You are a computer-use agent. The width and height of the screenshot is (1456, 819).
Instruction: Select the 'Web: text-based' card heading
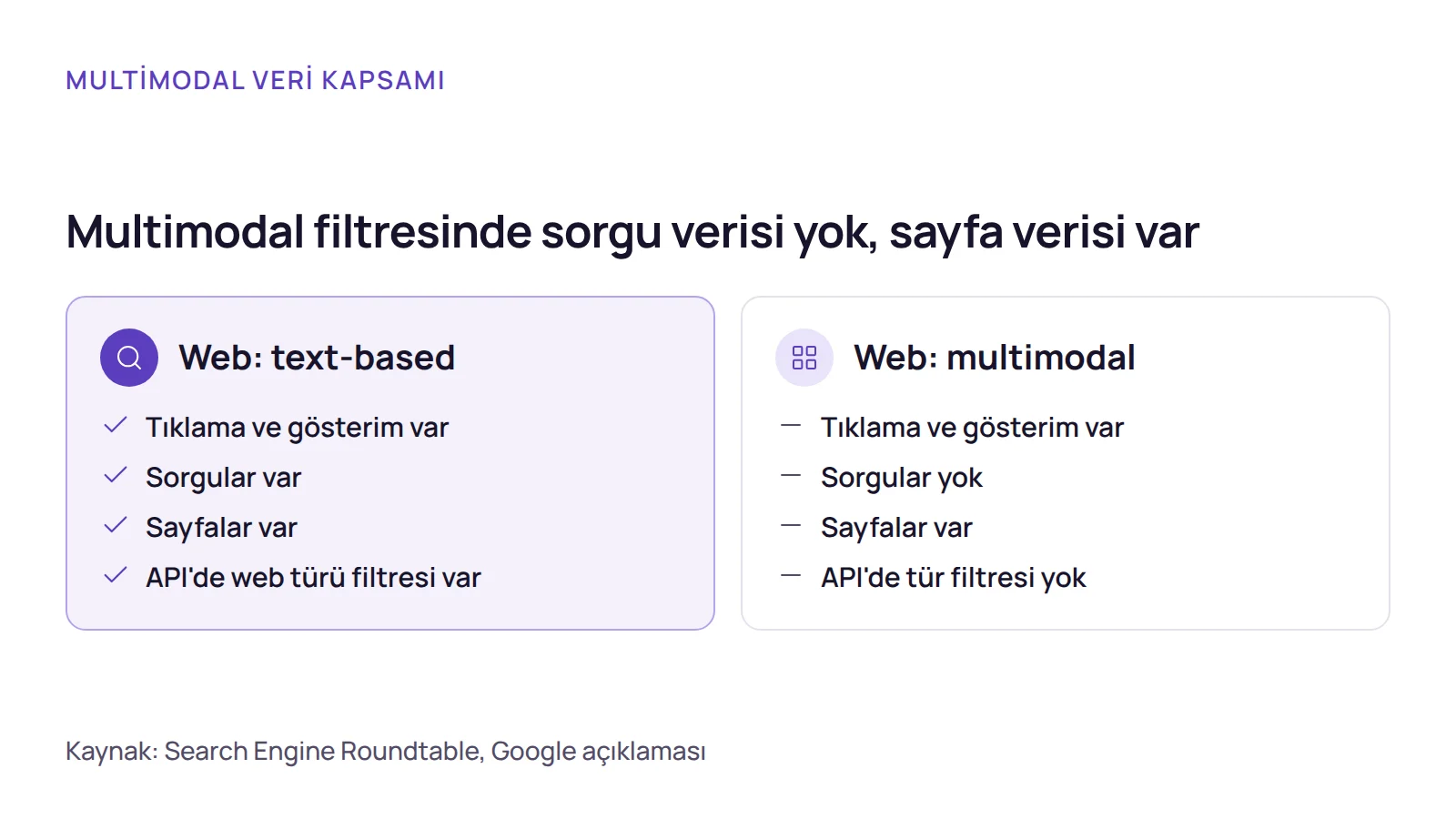(x=317, y=358)
